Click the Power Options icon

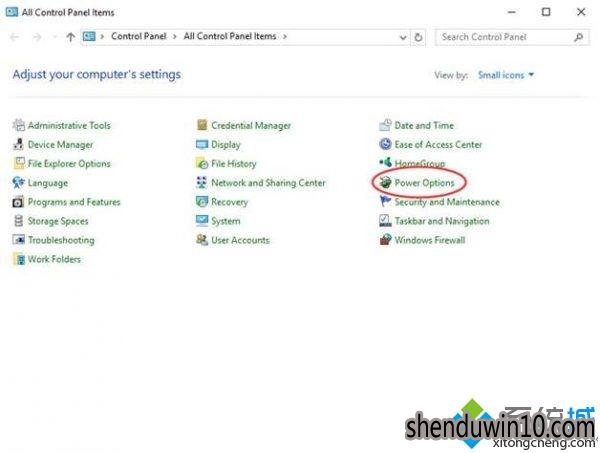(385, 183)
